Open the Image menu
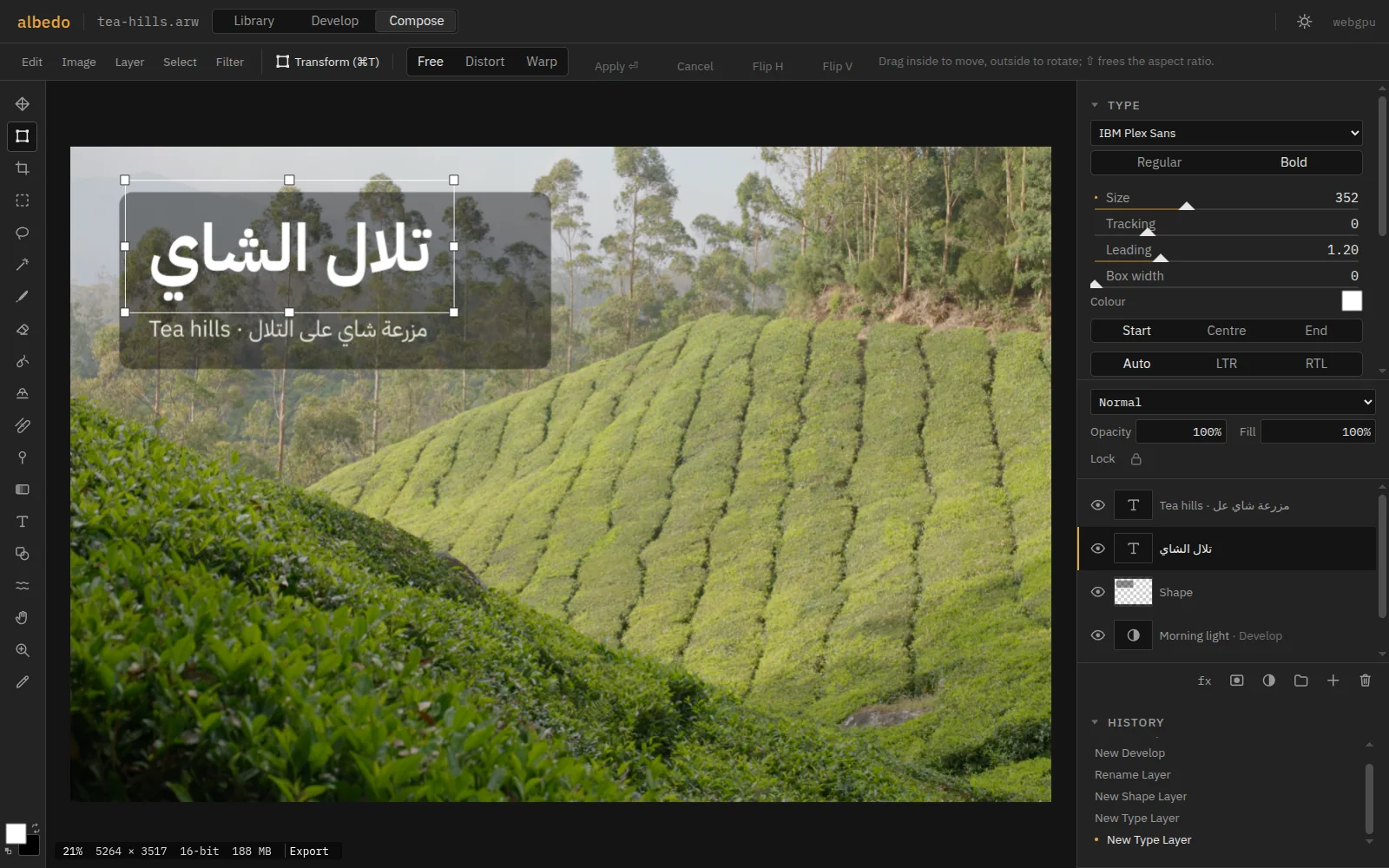 coord(79,62)
